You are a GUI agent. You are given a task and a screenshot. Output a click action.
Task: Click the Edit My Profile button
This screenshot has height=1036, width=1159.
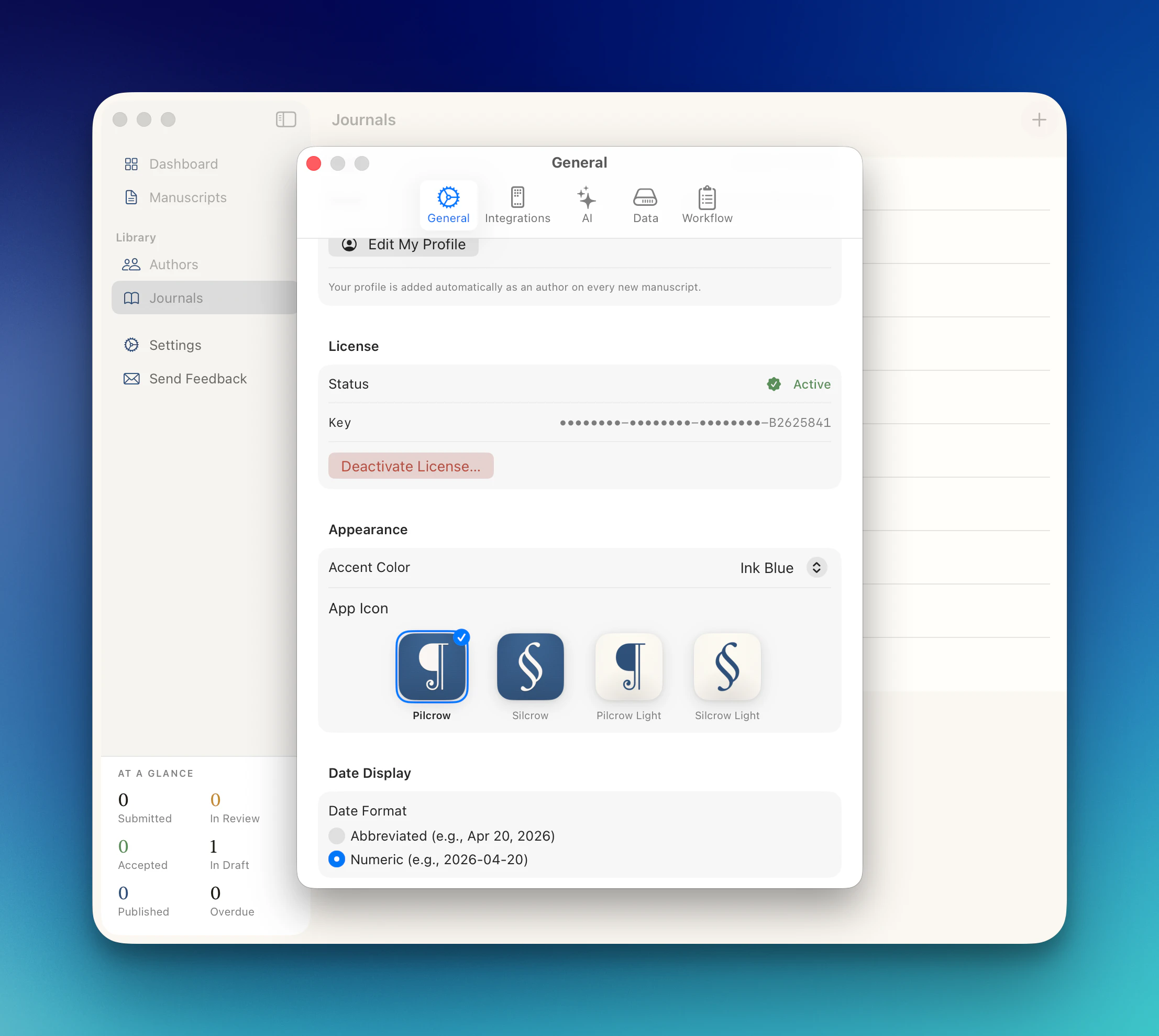click(x=403, y=245)
